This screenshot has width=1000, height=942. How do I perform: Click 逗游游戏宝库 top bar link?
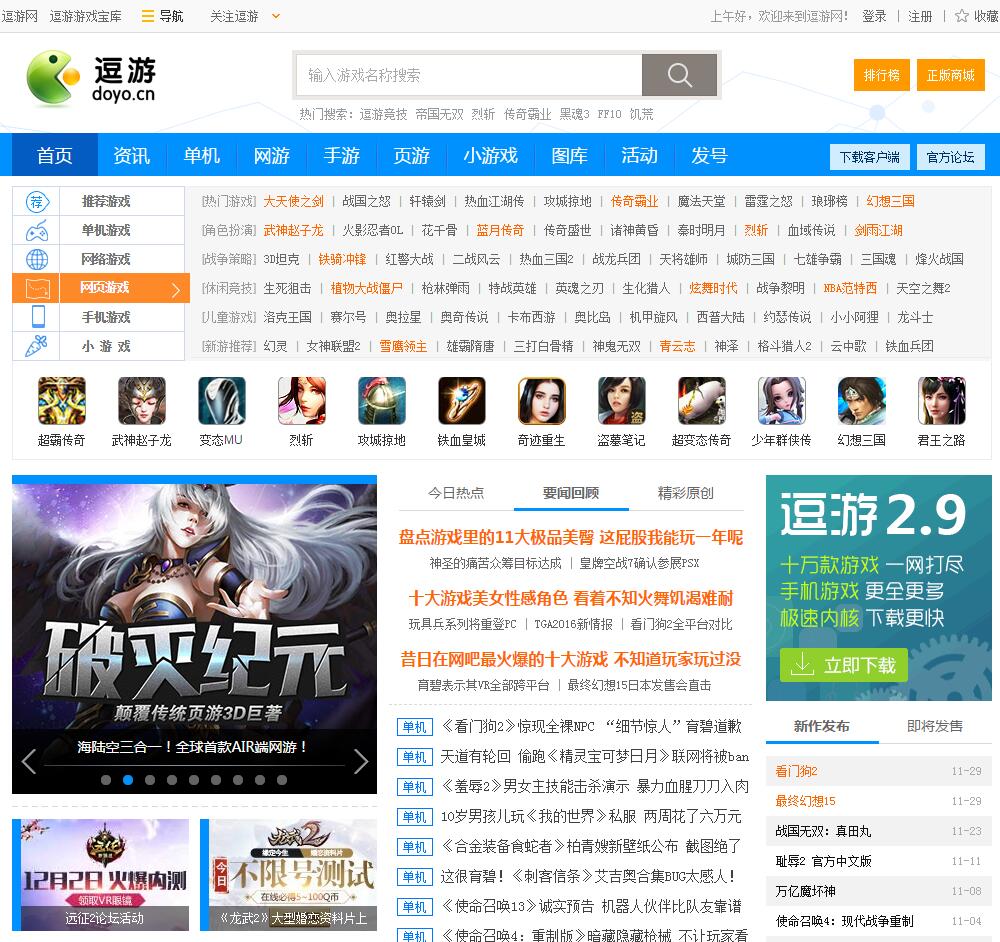(x=85, y=16)
